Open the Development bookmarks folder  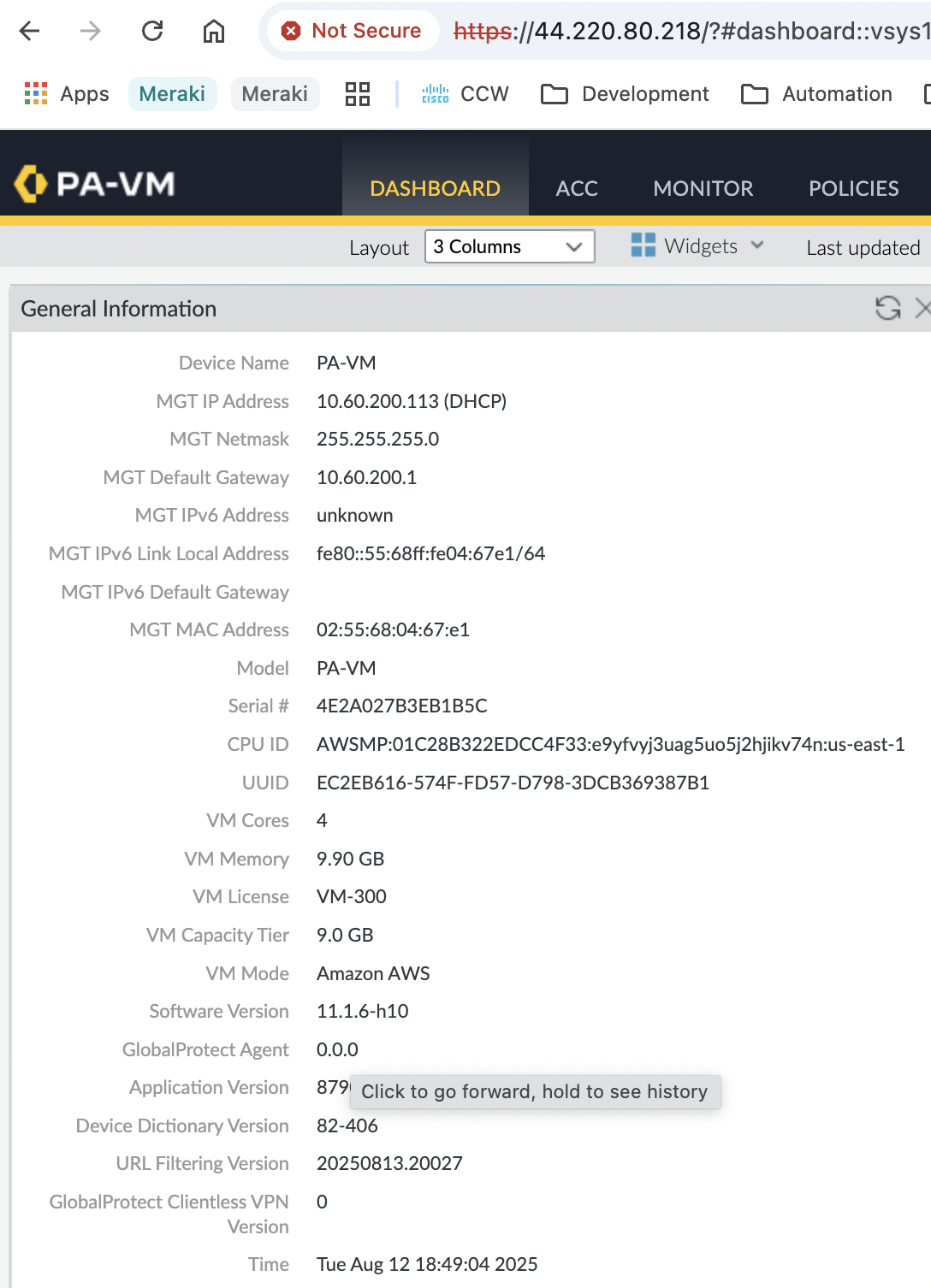[x=626, y=93]
